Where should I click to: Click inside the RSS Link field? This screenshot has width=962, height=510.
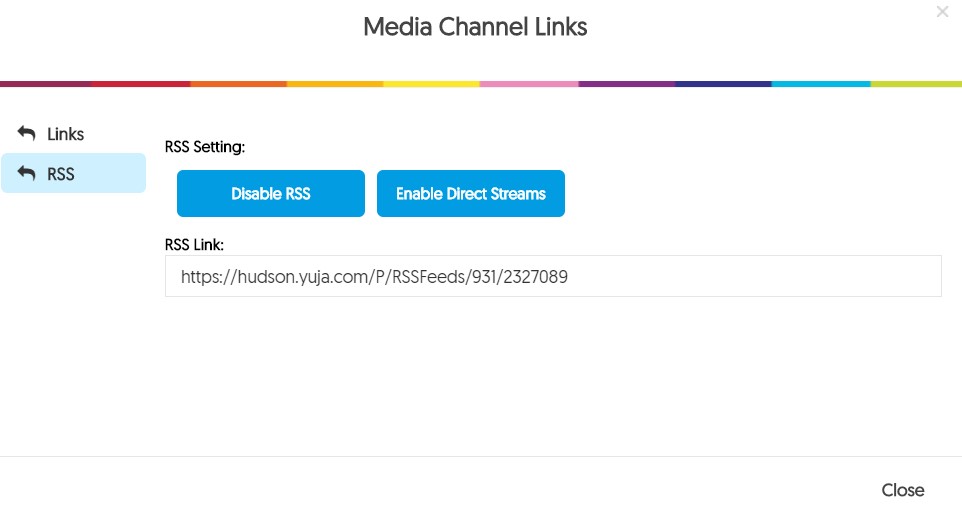coord(553,276)
